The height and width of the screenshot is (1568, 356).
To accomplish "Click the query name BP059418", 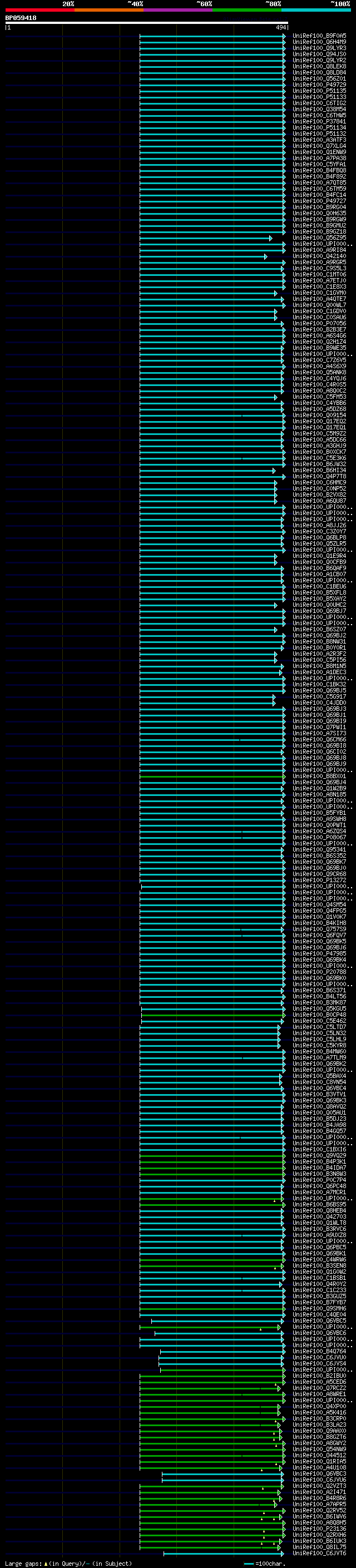I will [21, 18].
